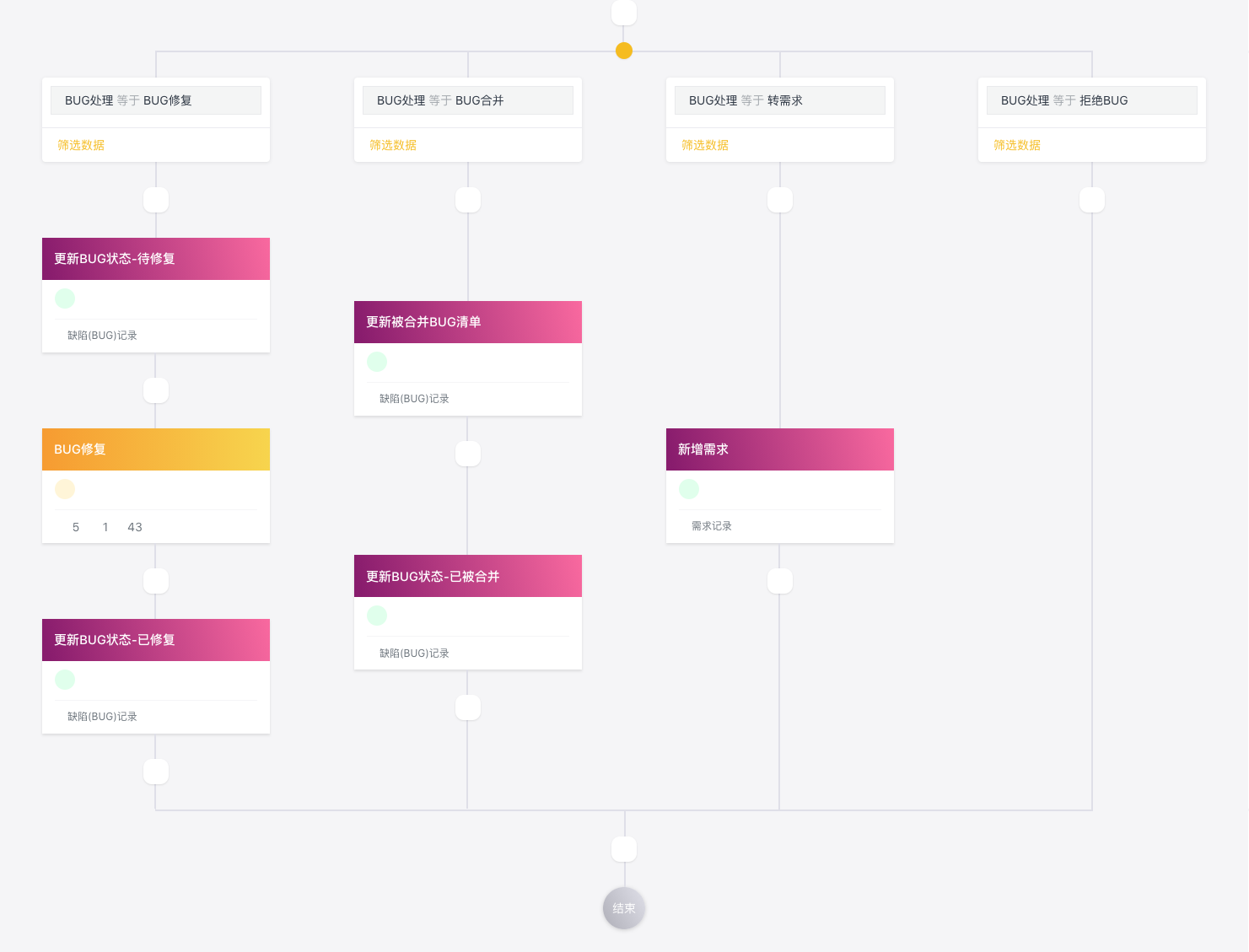This screenshot has width=1249, height=952.
Task: Click green icon in 更新BUG状态-已修复 node
Action: [65, 680]
